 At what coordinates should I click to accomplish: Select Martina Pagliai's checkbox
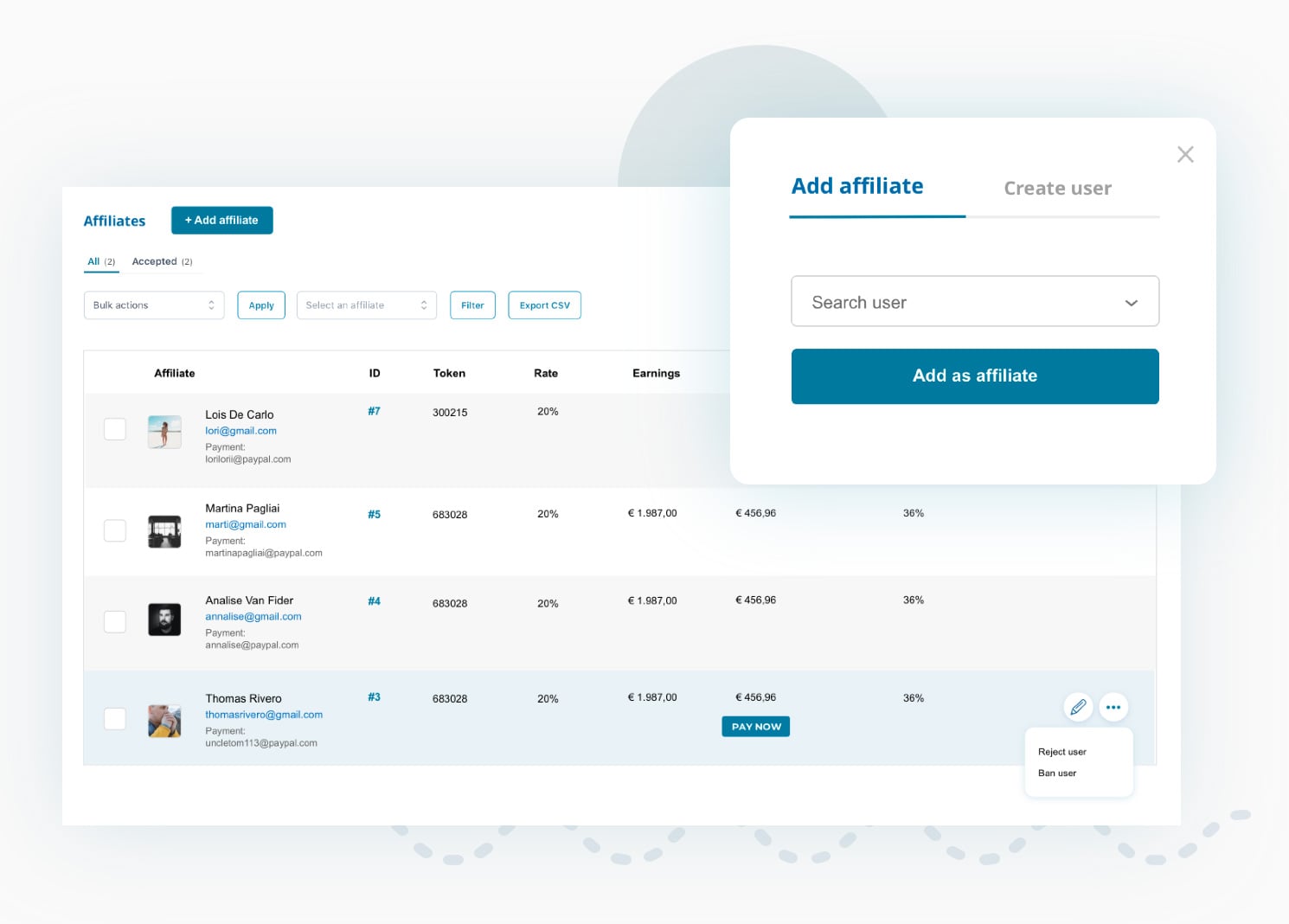click(114, 529)
